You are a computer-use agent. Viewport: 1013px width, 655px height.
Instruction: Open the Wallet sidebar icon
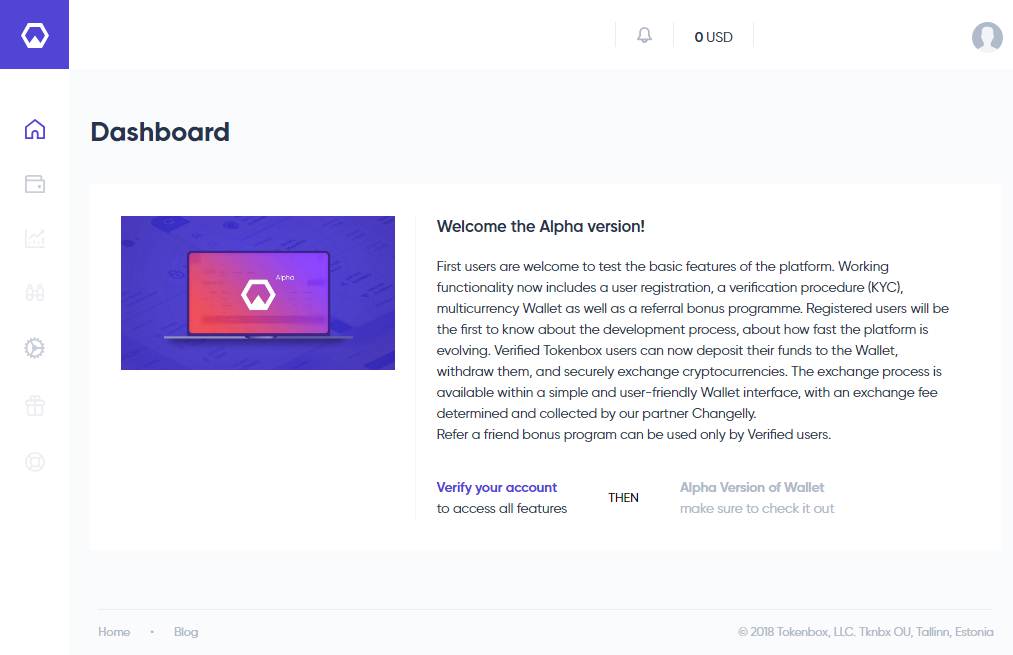35,184
